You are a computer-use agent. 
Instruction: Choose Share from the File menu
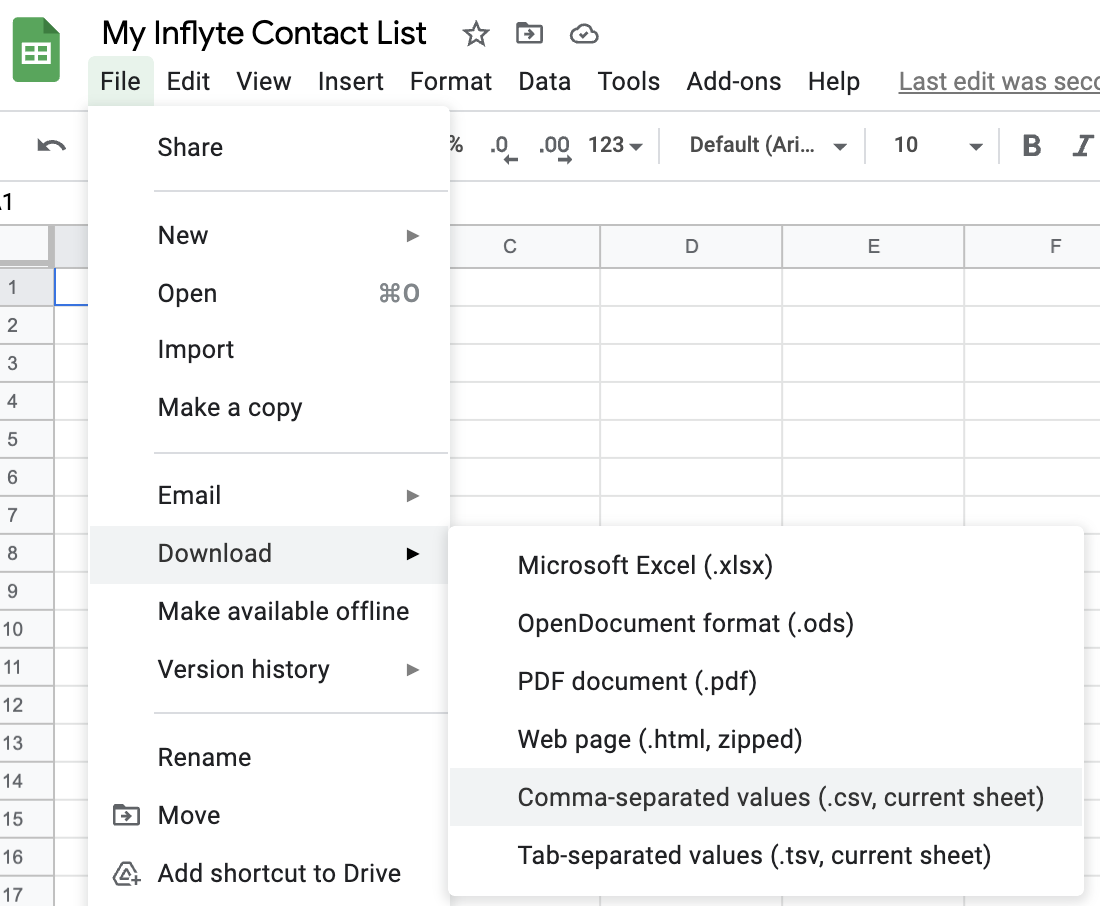(x=269, y=147)
